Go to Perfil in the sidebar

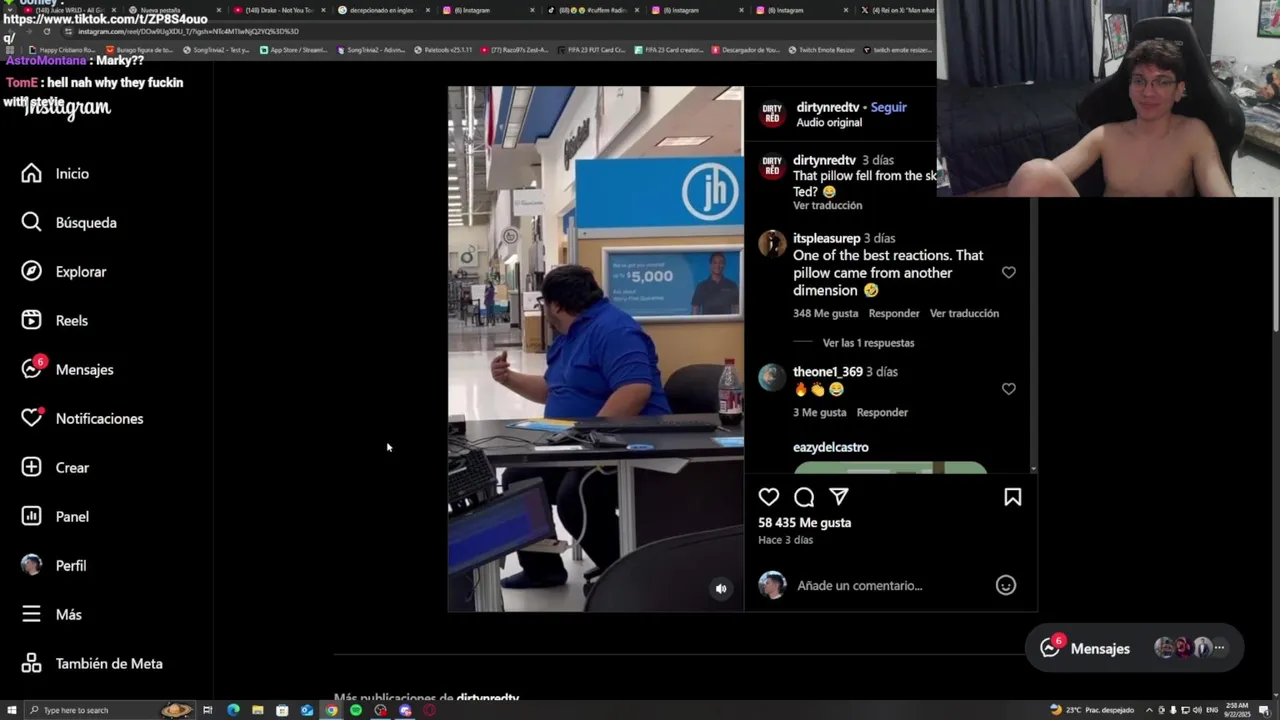pos(54,566)
